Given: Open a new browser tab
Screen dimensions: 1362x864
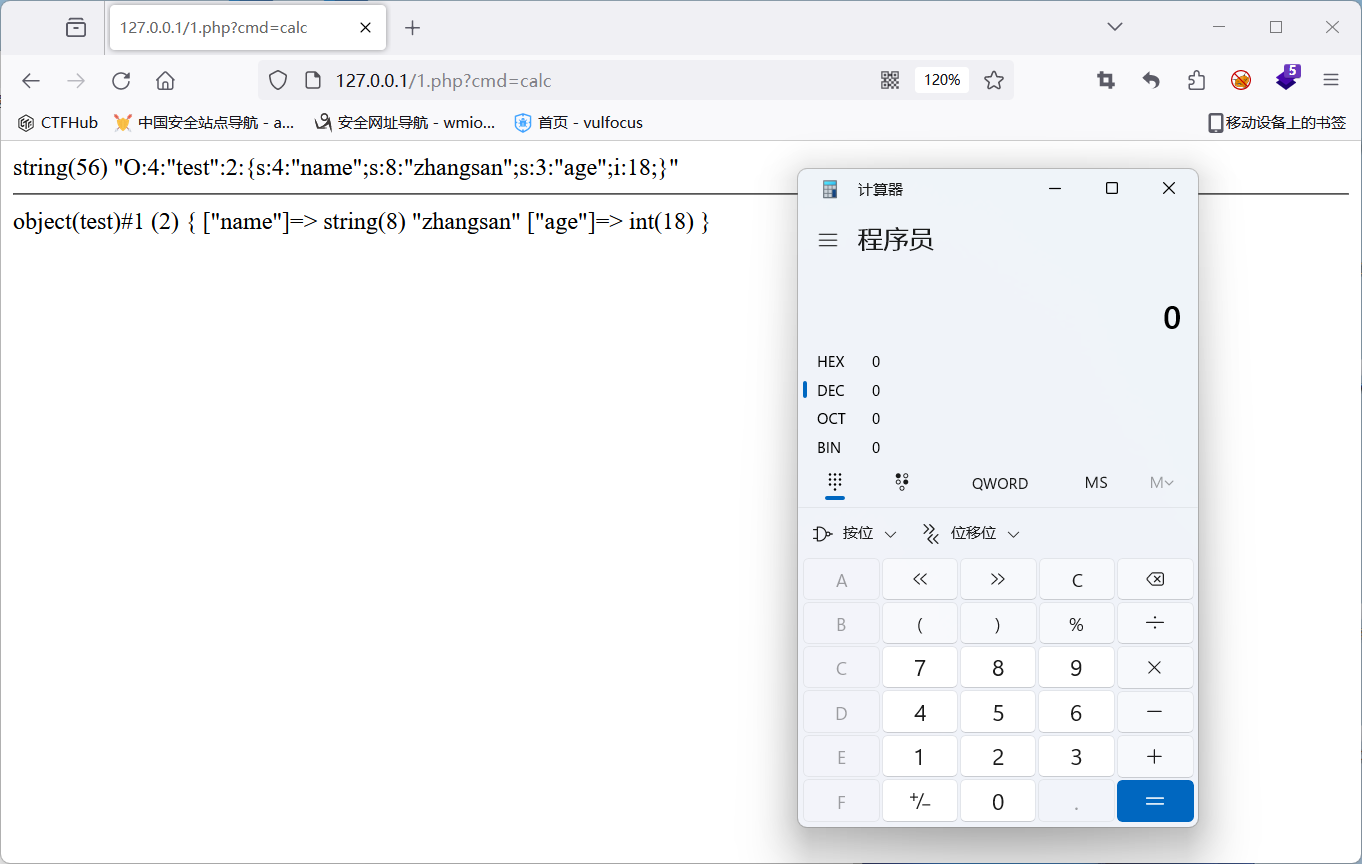Looking at the screenshot, I should coord(412,28).
